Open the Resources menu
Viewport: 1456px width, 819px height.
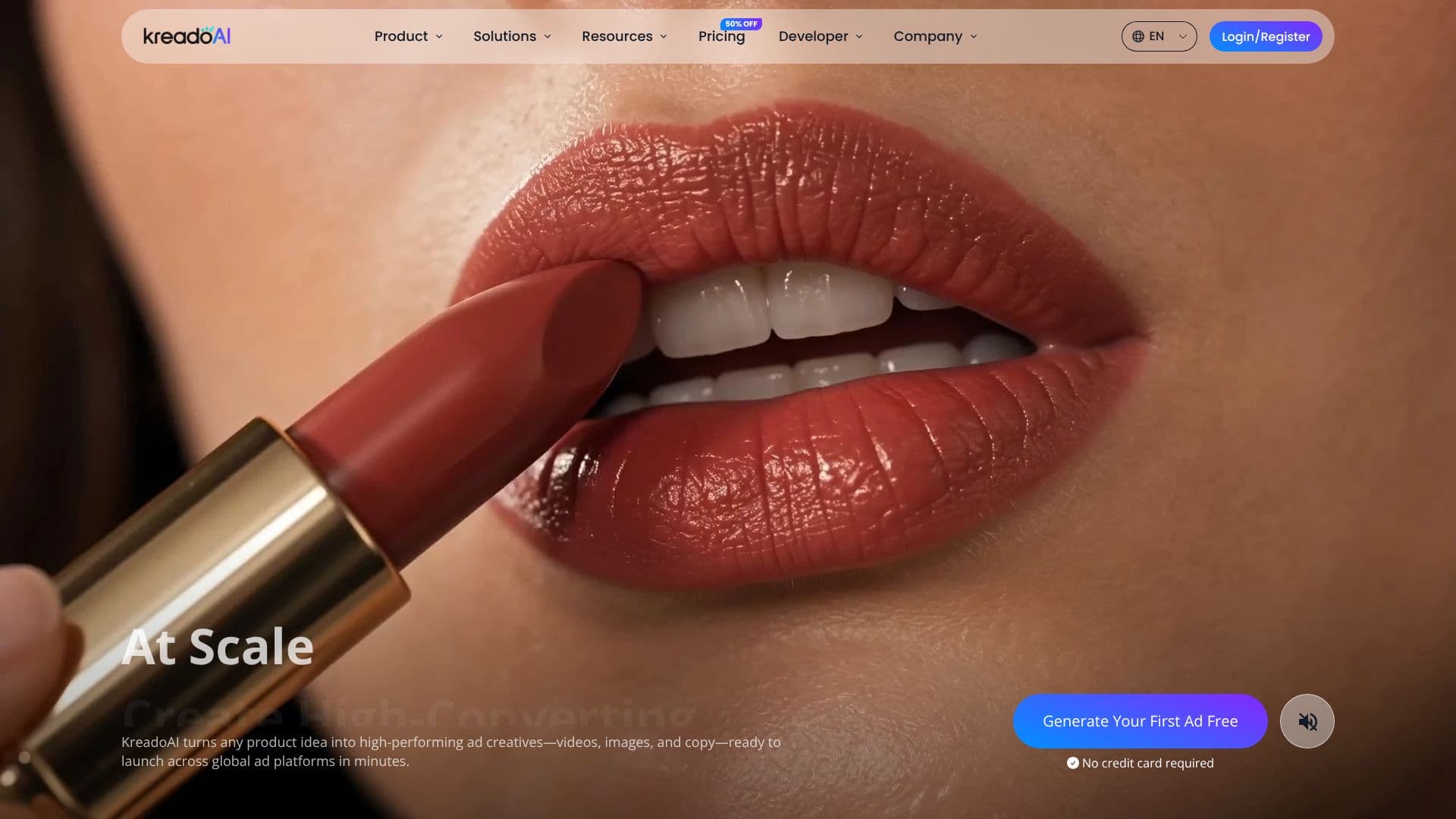pyautogui.click(x=617, y=36)
